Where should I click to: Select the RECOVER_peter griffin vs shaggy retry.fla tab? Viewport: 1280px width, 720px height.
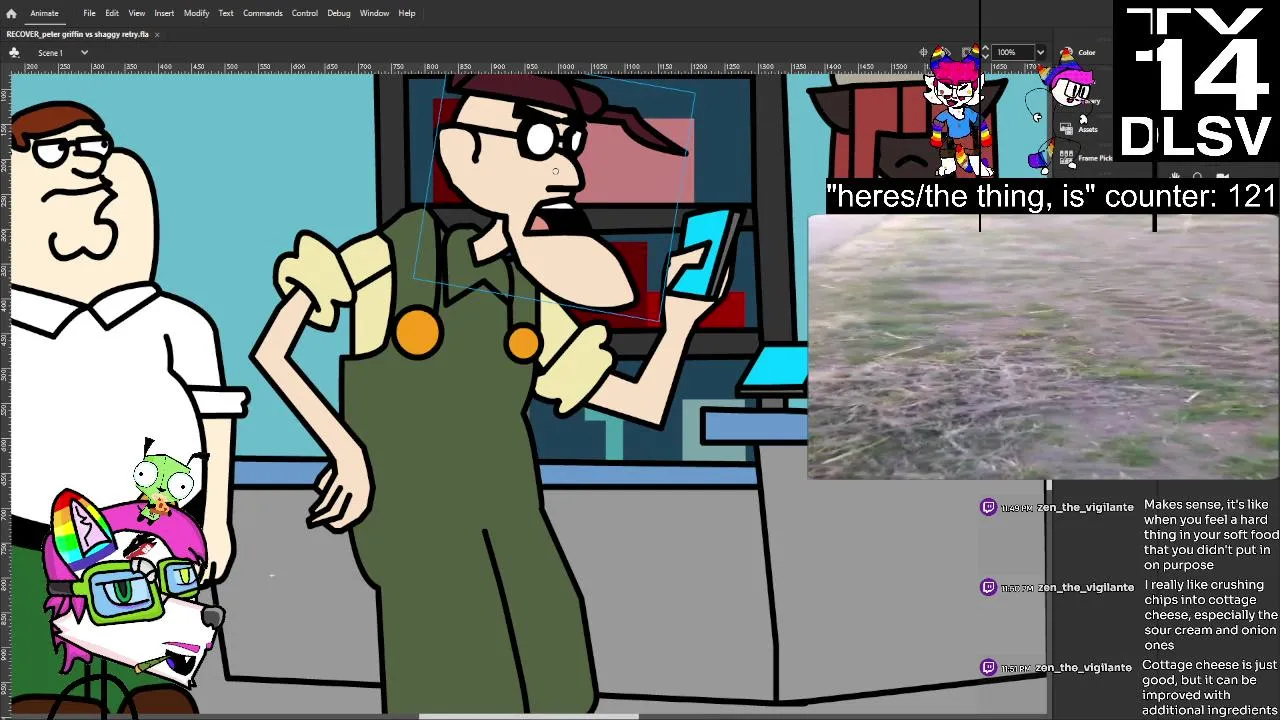(x=78, y=34)
